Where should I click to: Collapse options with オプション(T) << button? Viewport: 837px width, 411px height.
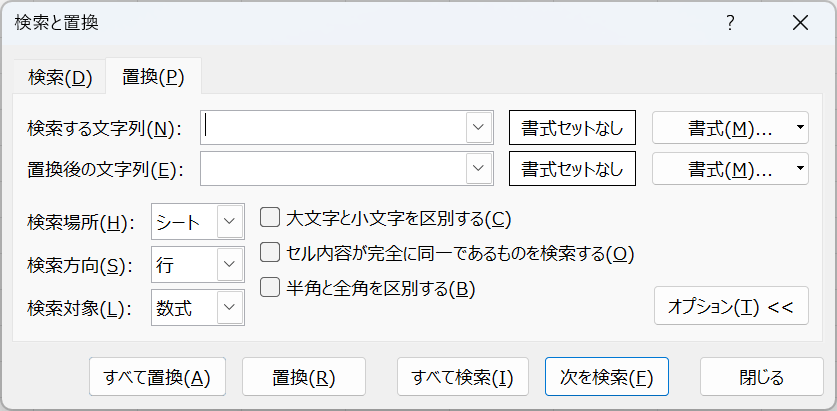tap(730, 307)
